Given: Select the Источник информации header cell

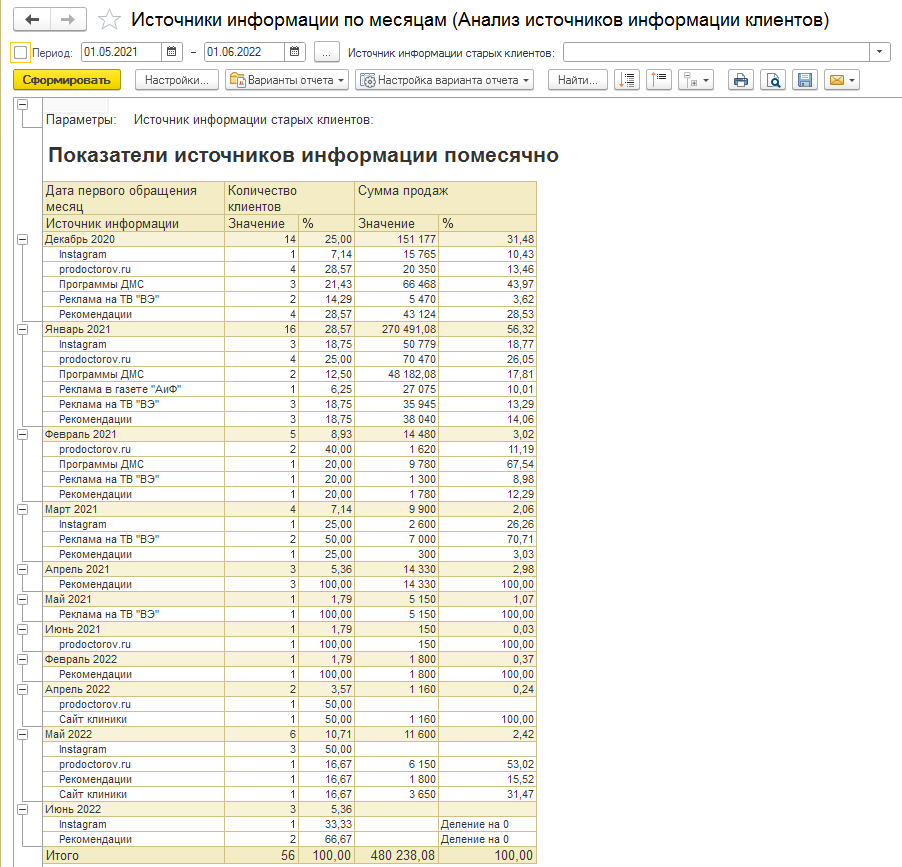Looking at the screenshot, I should coord(133,224).
